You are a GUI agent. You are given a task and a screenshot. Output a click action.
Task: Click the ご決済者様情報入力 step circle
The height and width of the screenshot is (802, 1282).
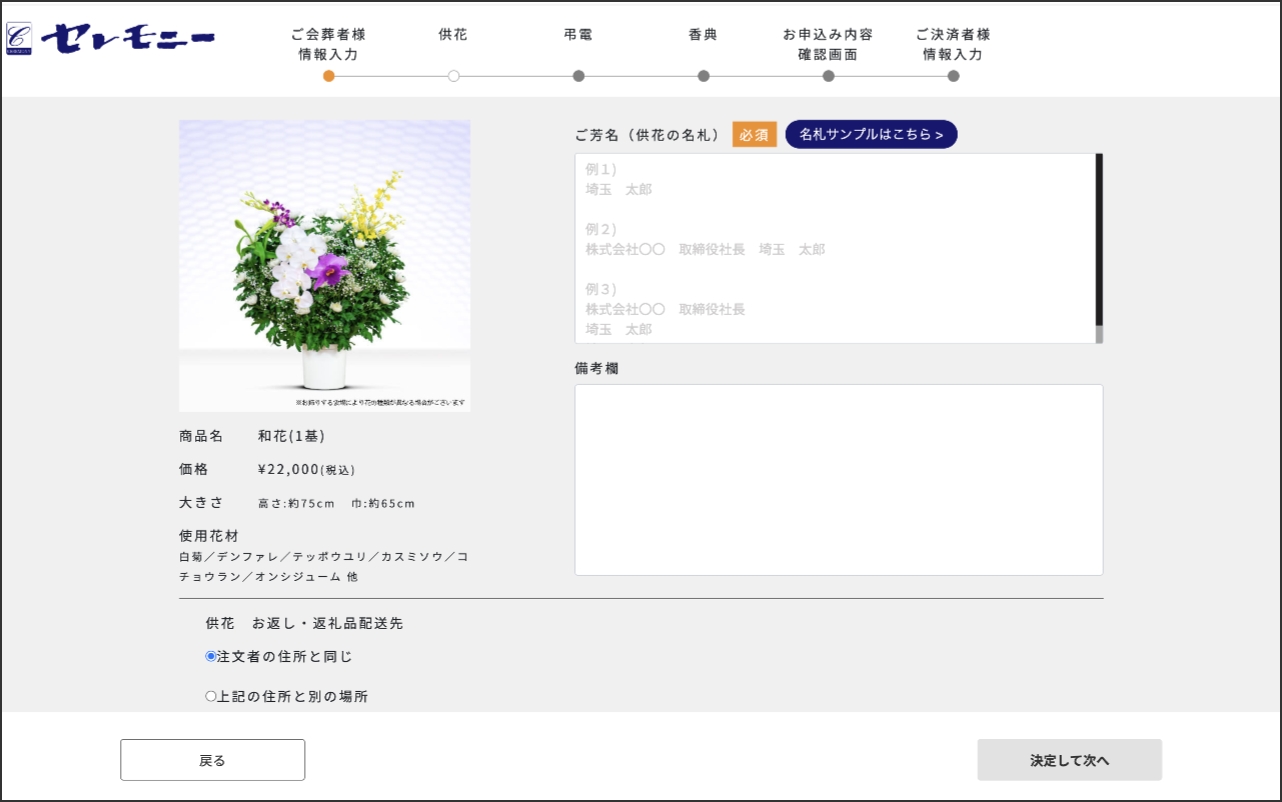[954, 76]
